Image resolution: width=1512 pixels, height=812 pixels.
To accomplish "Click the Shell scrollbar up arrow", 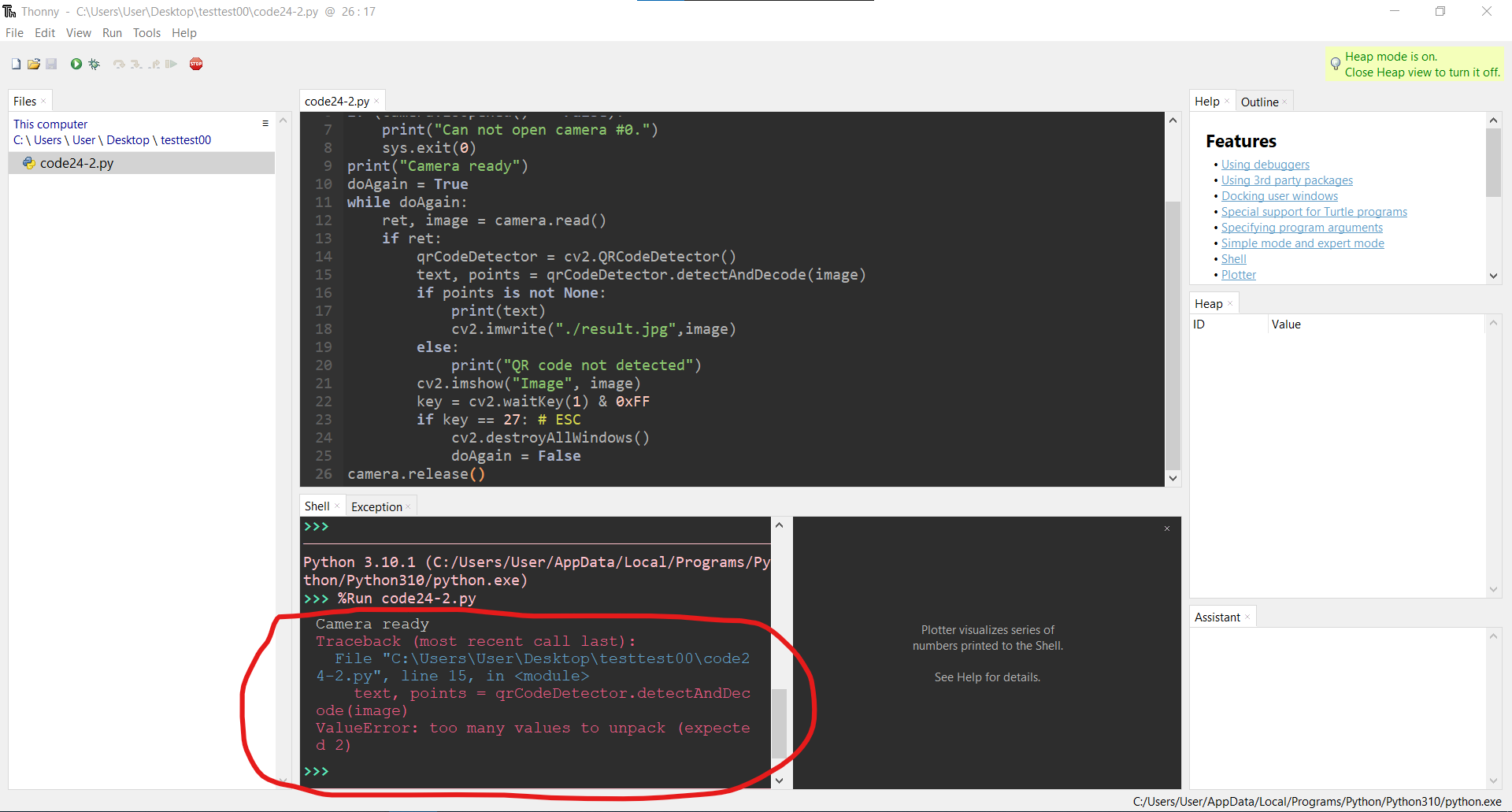I will (x=779, y=525).
